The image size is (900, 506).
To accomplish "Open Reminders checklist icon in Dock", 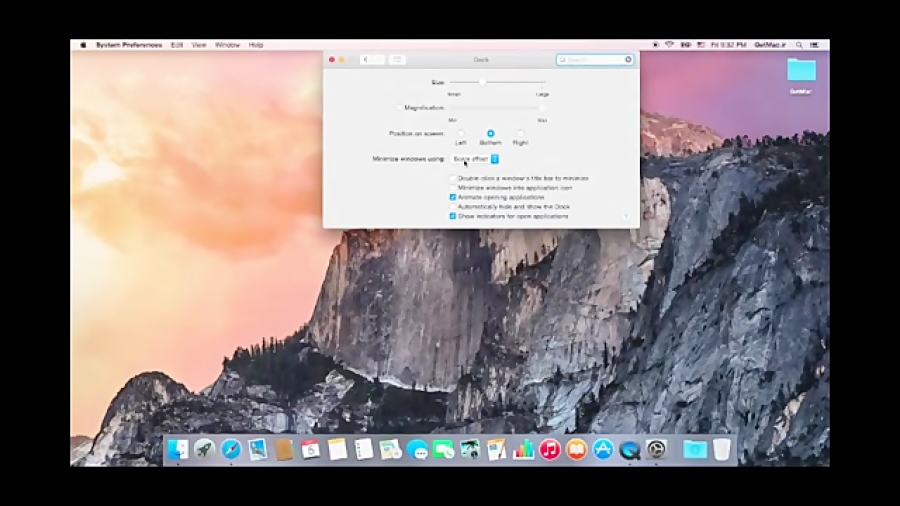I will (x=364, y=449).
